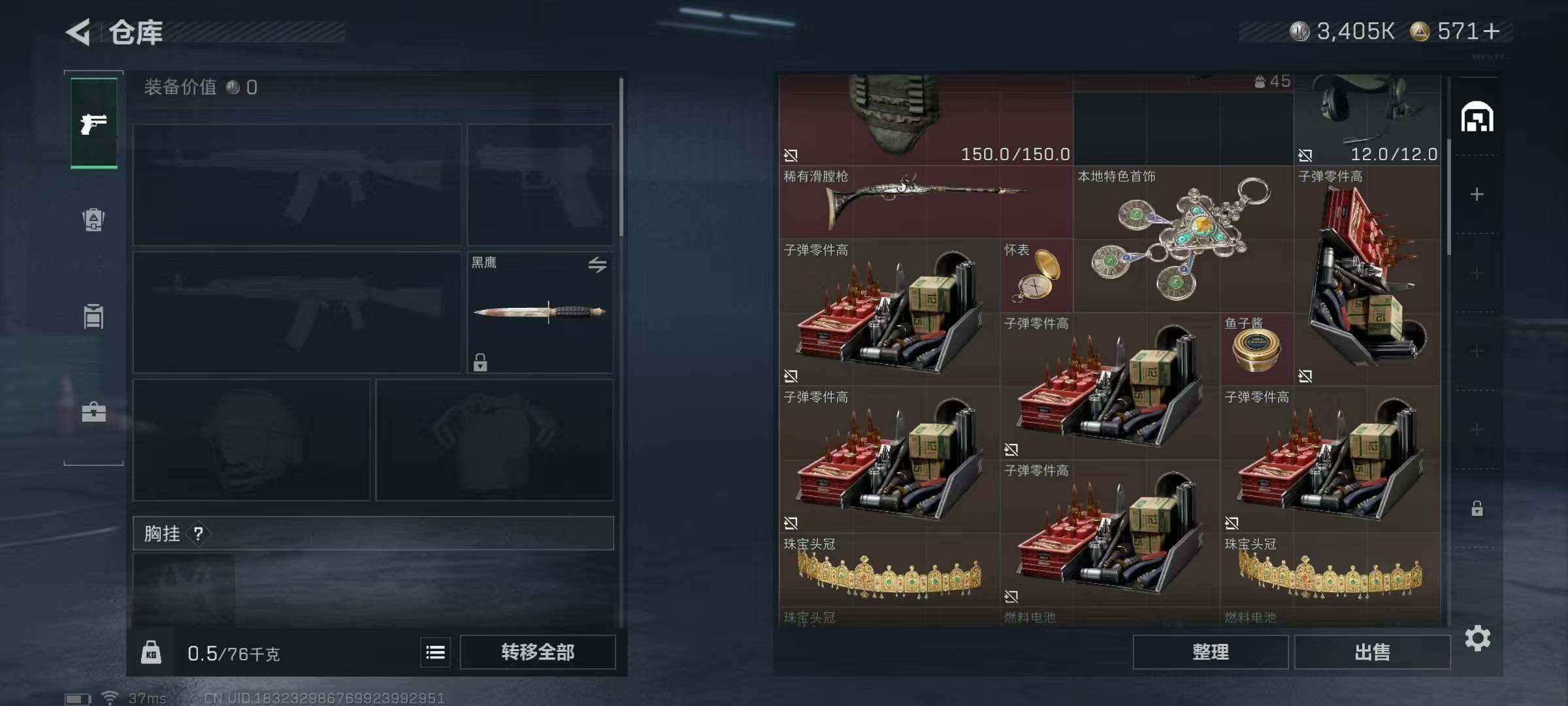Screen dimensions: 1568x706
Task: Select the main warehouse storage icon
Action: coord(1477,117)
